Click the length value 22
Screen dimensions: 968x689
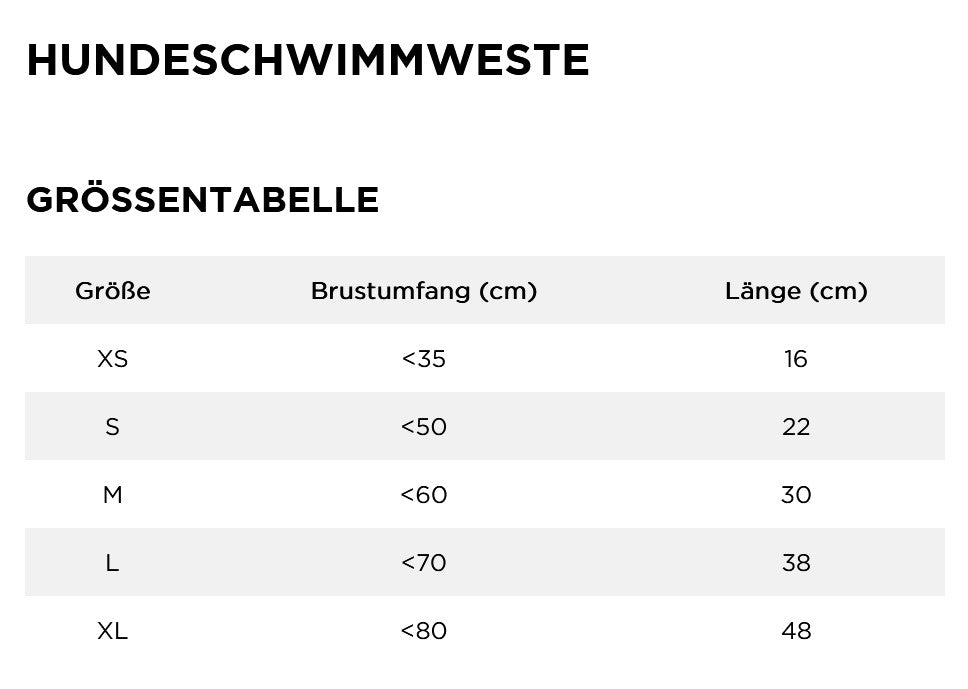(x=796, y=427)
